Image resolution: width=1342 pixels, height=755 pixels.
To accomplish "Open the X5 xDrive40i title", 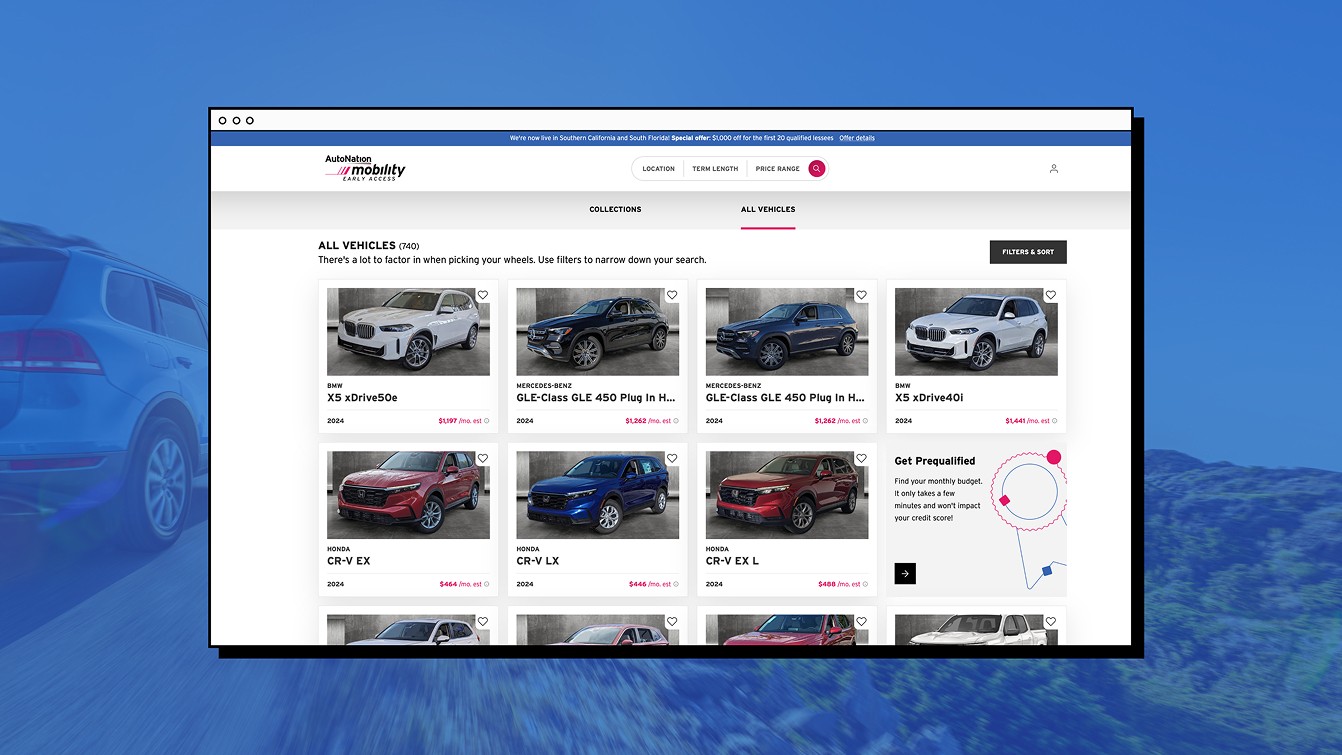I will 929,398.
